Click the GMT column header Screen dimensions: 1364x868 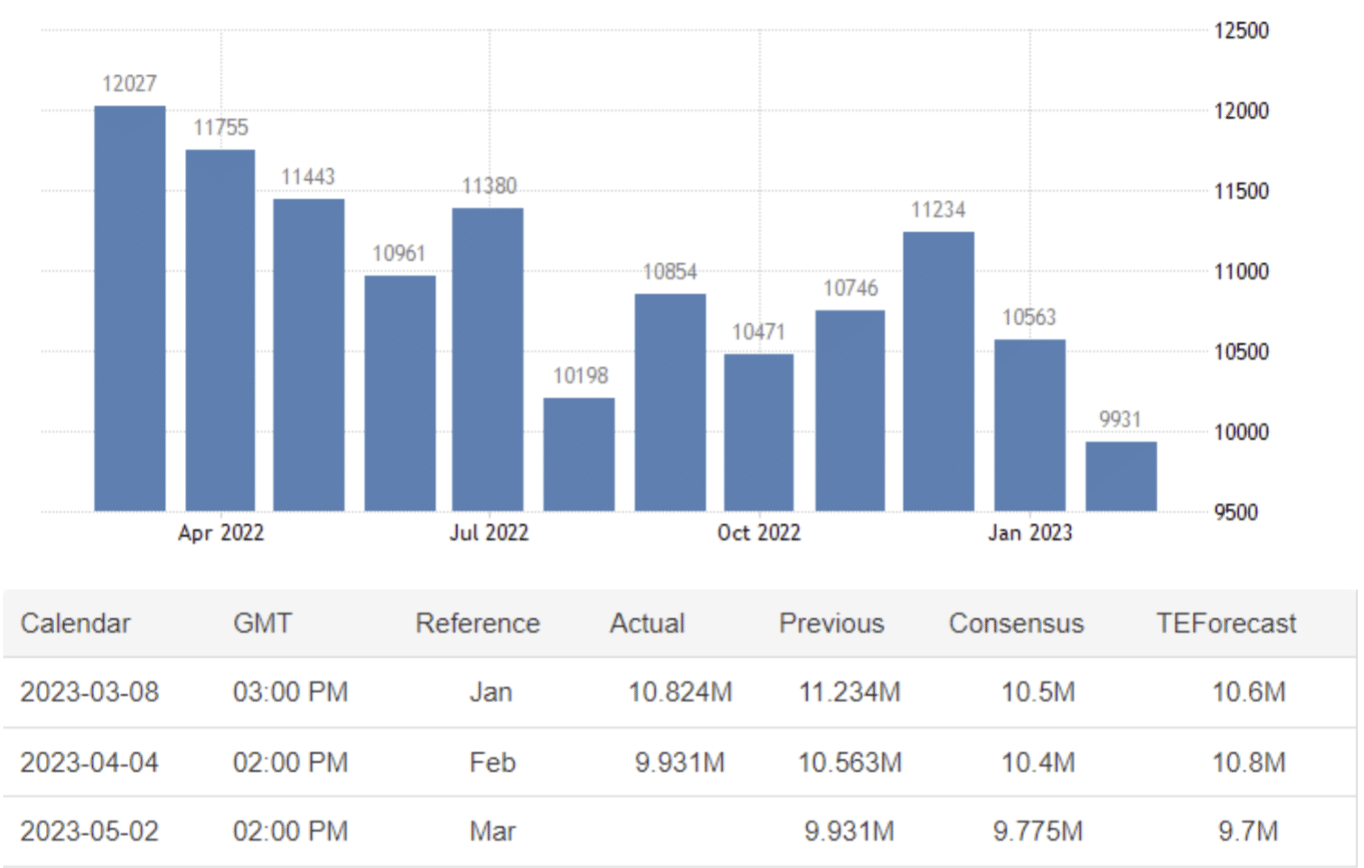click(x=262, y=624)
